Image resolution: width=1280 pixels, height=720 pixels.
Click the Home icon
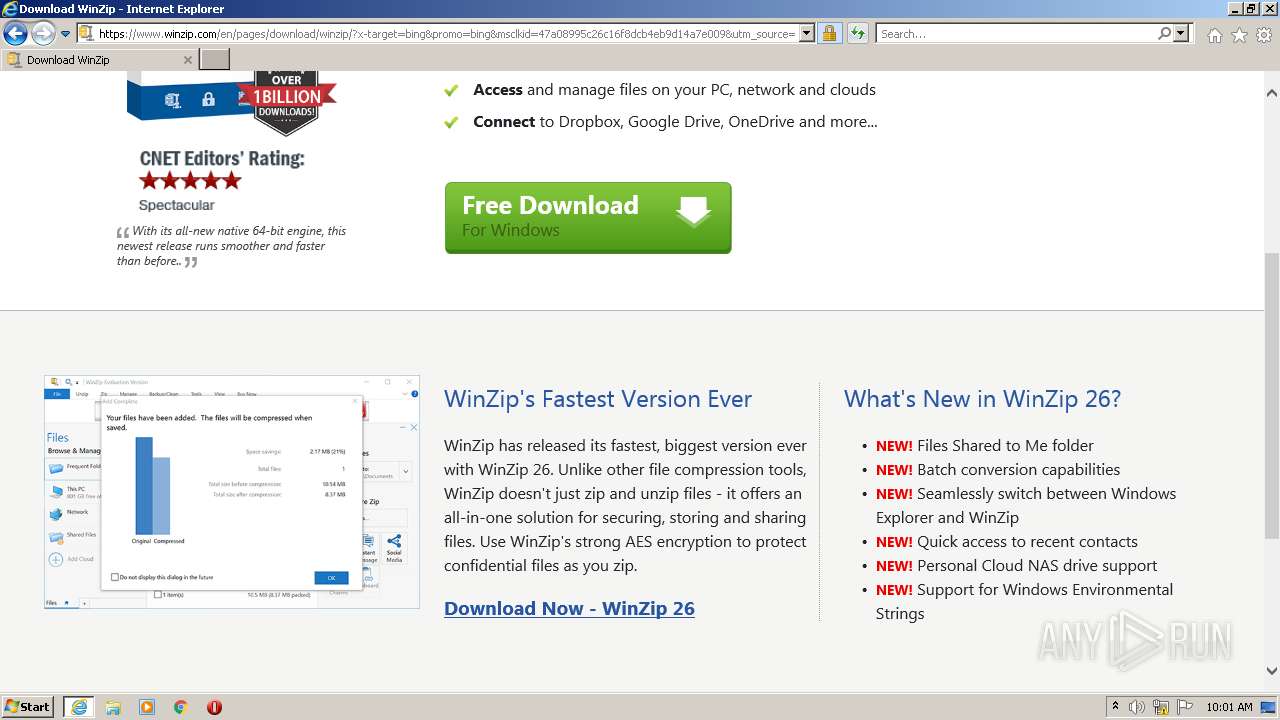[x=1214, y=35]
